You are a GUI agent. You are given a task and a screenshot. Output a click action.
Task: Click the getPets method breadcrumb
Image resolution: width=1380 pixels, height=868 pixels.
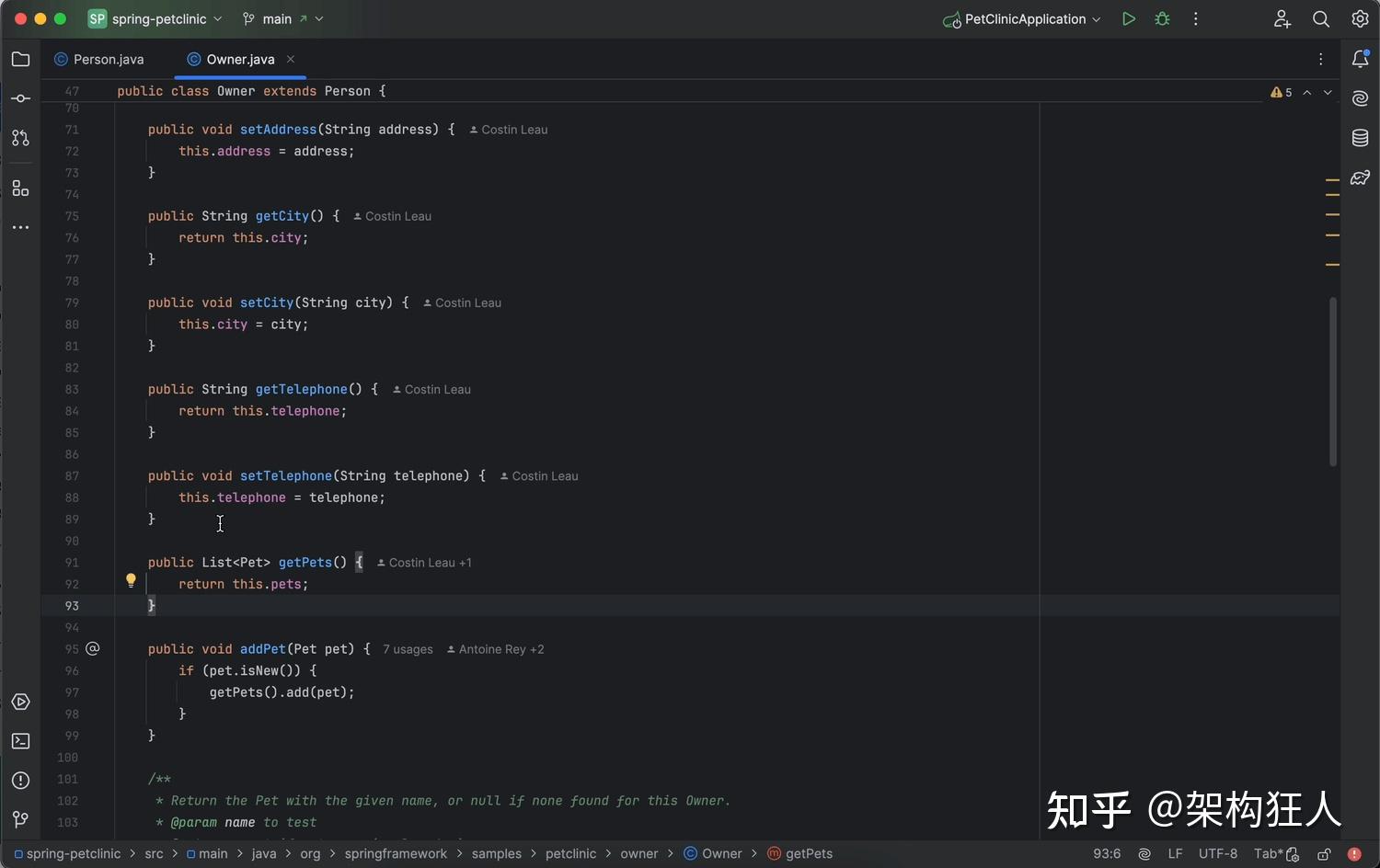click(x=800, y=854)
